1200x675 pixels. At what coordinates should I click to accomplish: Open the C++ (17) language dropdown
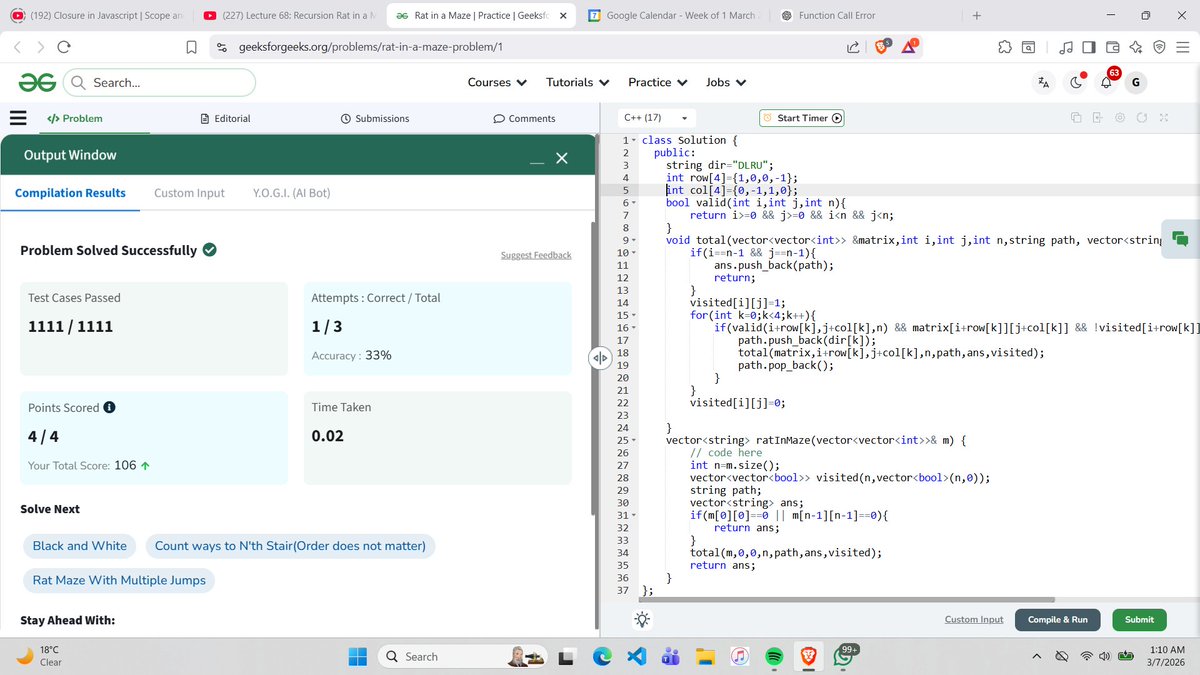[656, 118]
